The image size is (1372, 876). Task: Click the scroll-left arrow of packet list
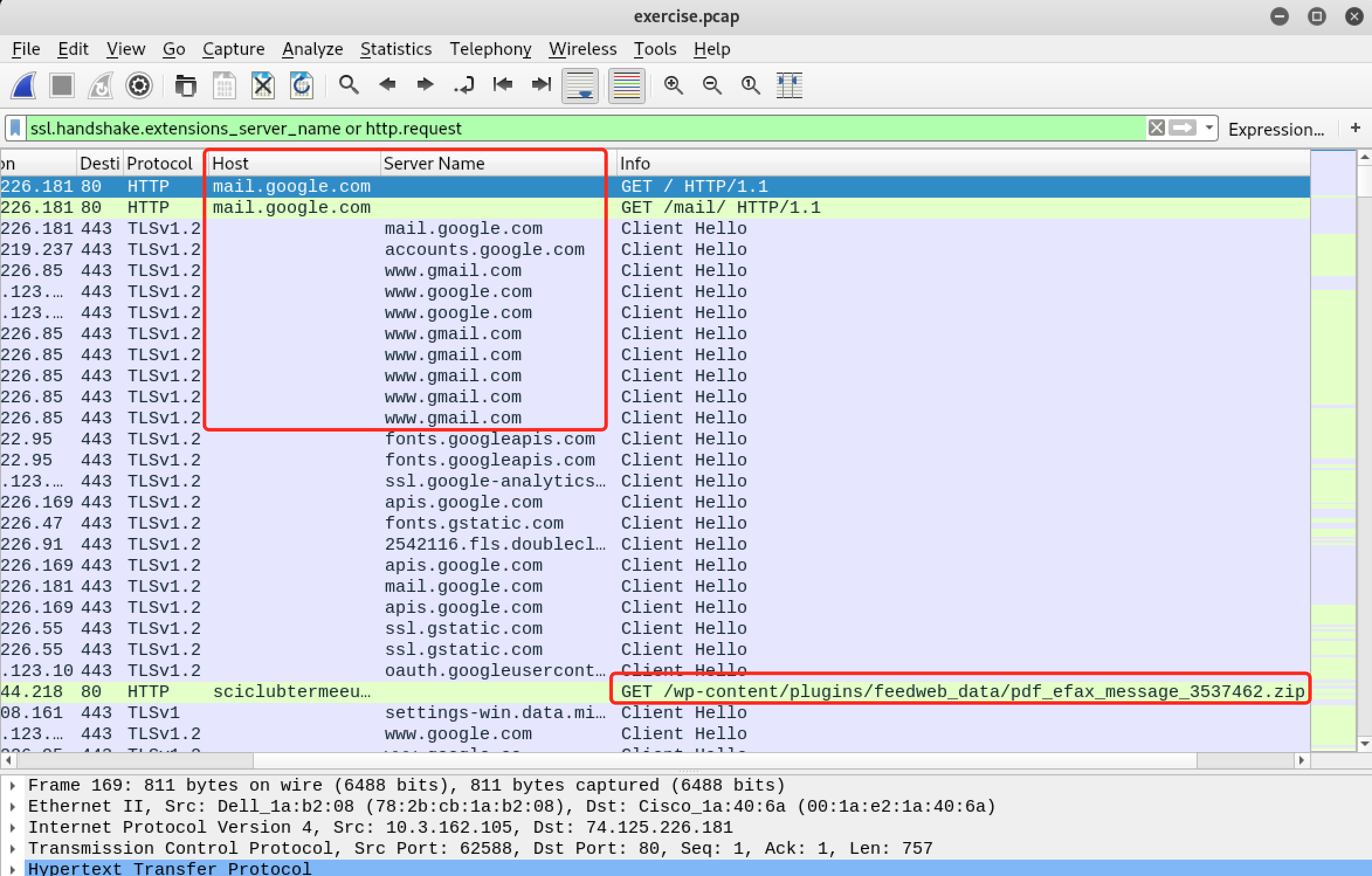tap(8, 760)
